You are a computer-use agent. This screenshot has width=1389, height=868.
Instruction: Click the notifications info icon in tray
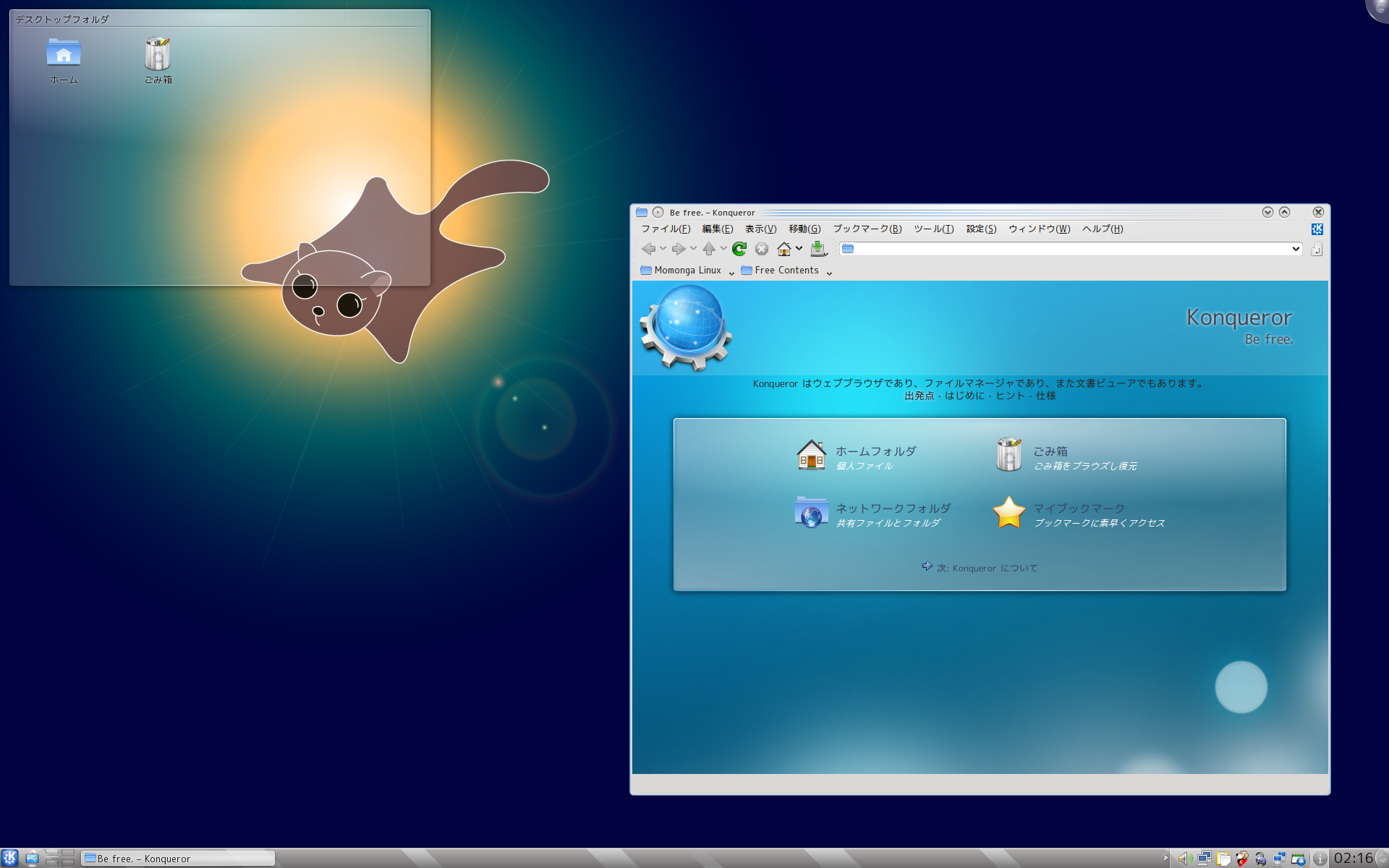[1320, 859]
